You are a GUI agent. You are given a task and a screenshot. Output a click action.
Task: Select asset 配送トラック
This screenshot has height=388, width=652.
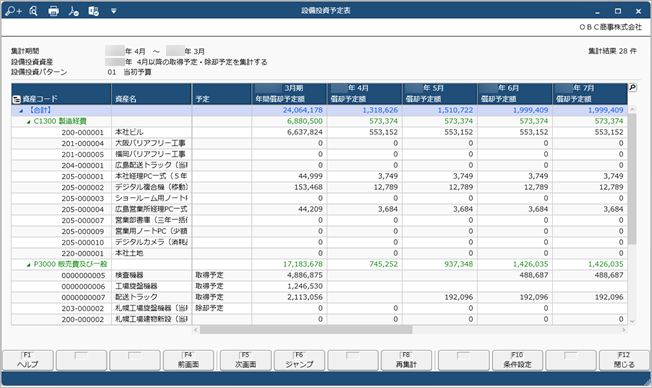click(136, 297)
